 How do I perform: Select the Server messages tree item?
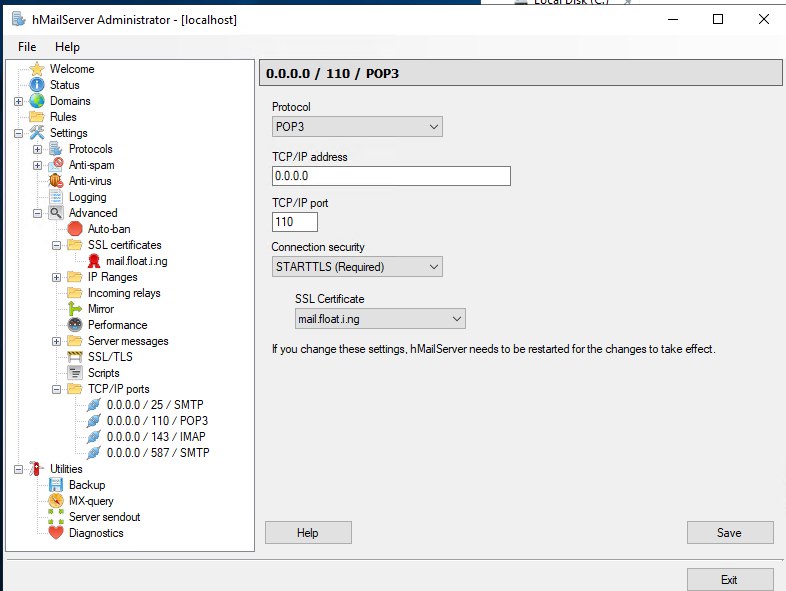click(128, 341)
